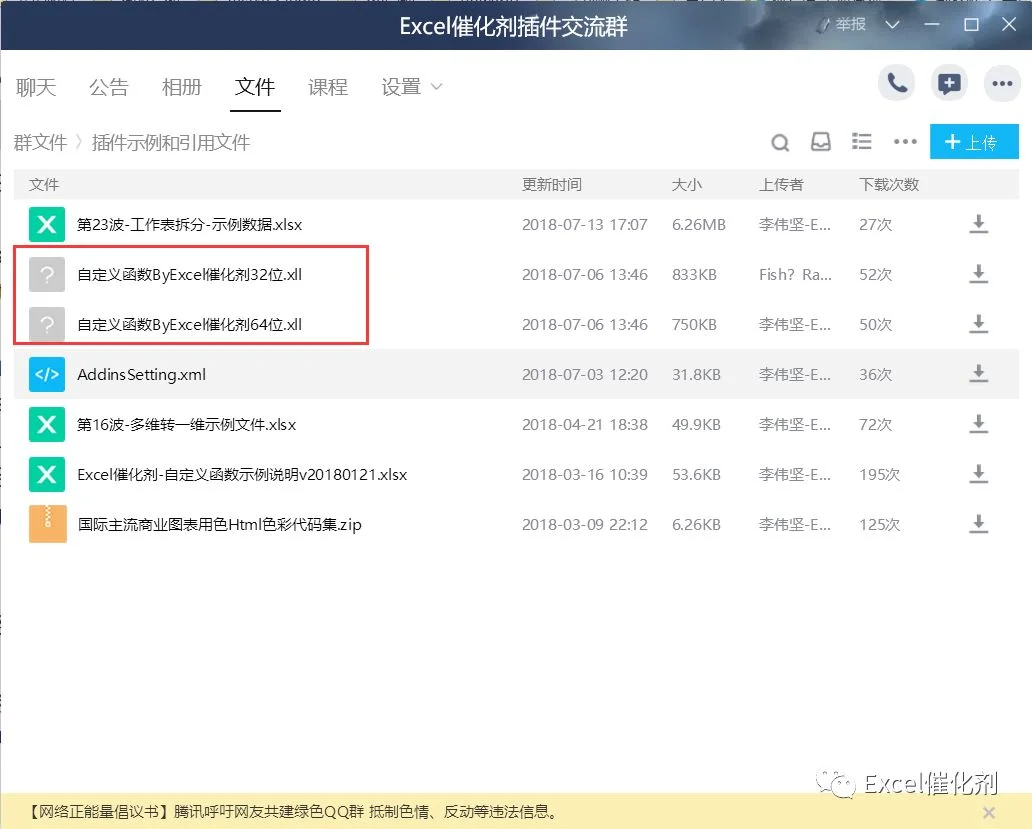Select file name Excel催化剂-自定义函数示例说明v20180121.xlsx
The width and height of the screenshot is (1032, 829).
tap(242, 474)
